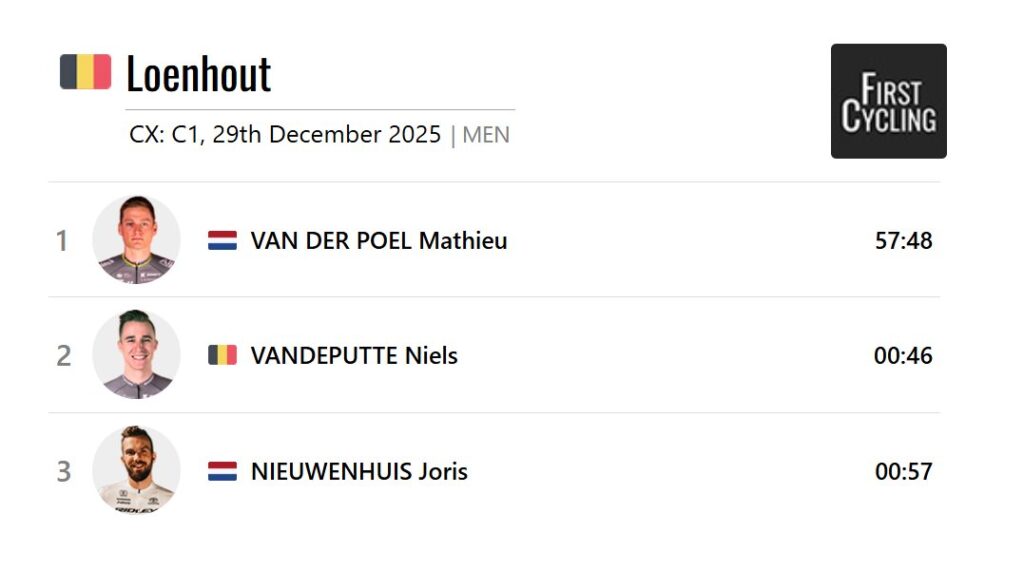Click the MEN category label
Viewport: 1024px width, 570px height.
(x=486, y=135)
